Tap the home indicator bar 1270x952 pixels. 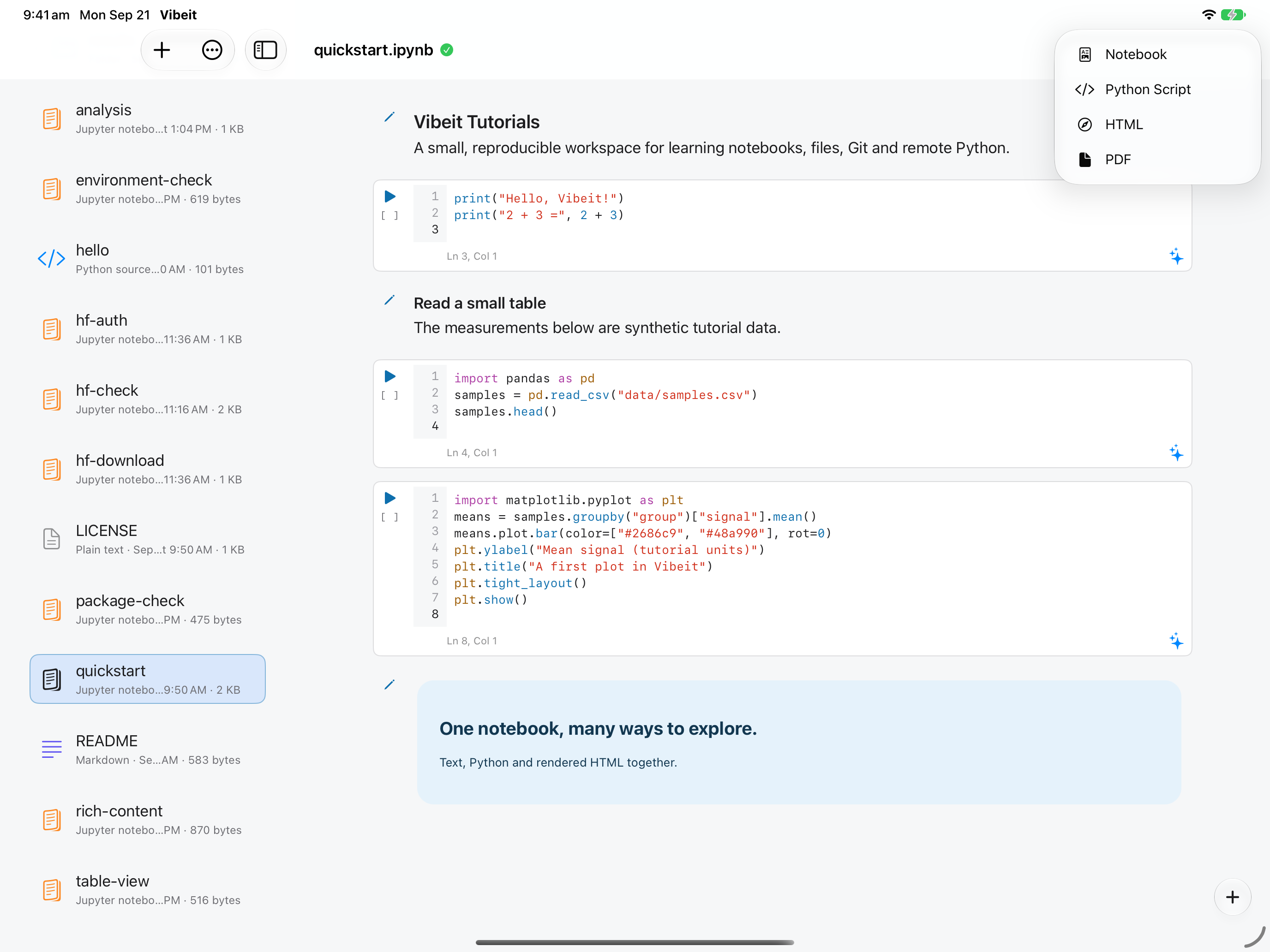635,942
